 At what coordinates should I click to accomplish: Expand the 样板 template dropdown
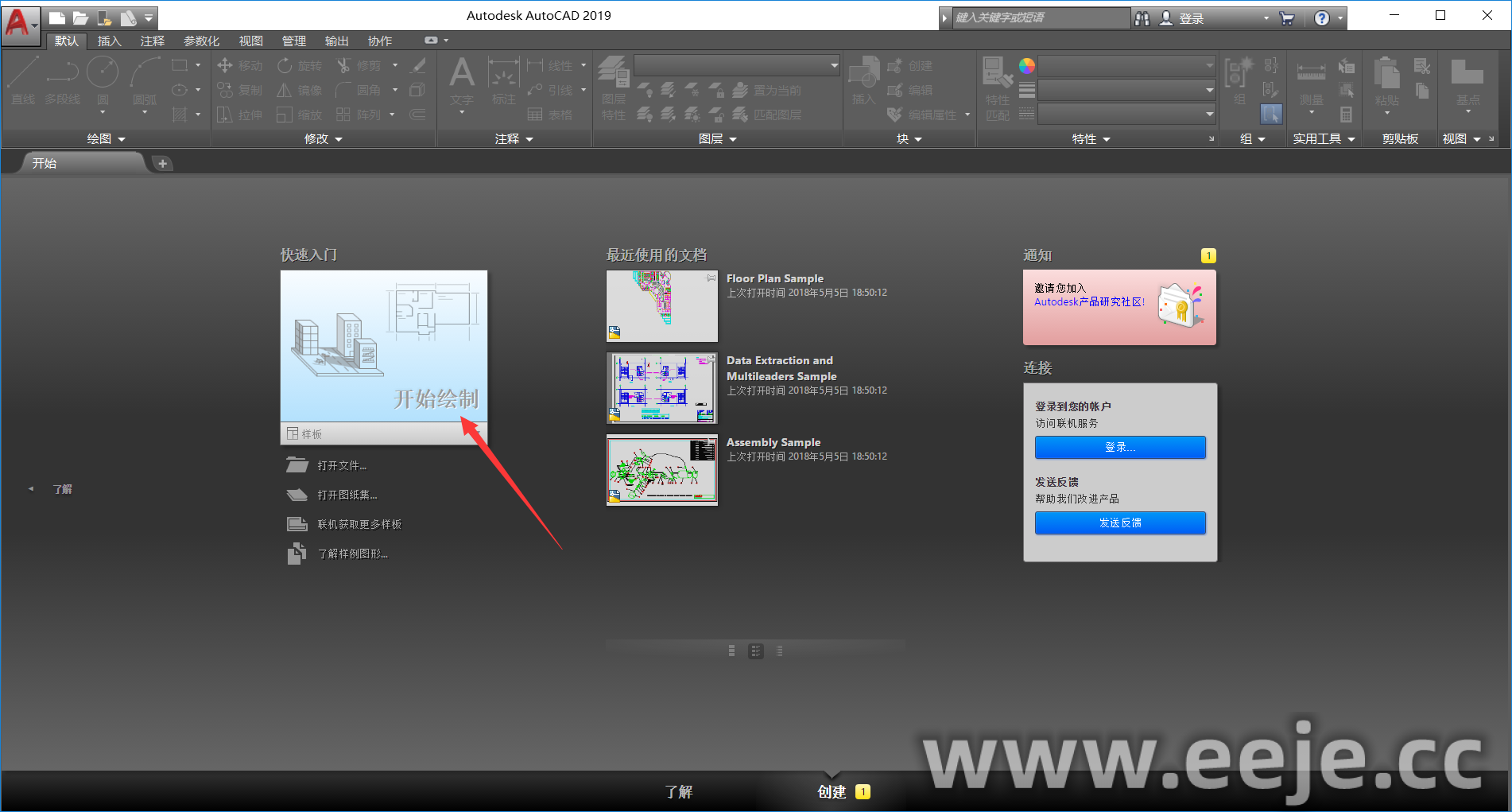coord(475,433)
